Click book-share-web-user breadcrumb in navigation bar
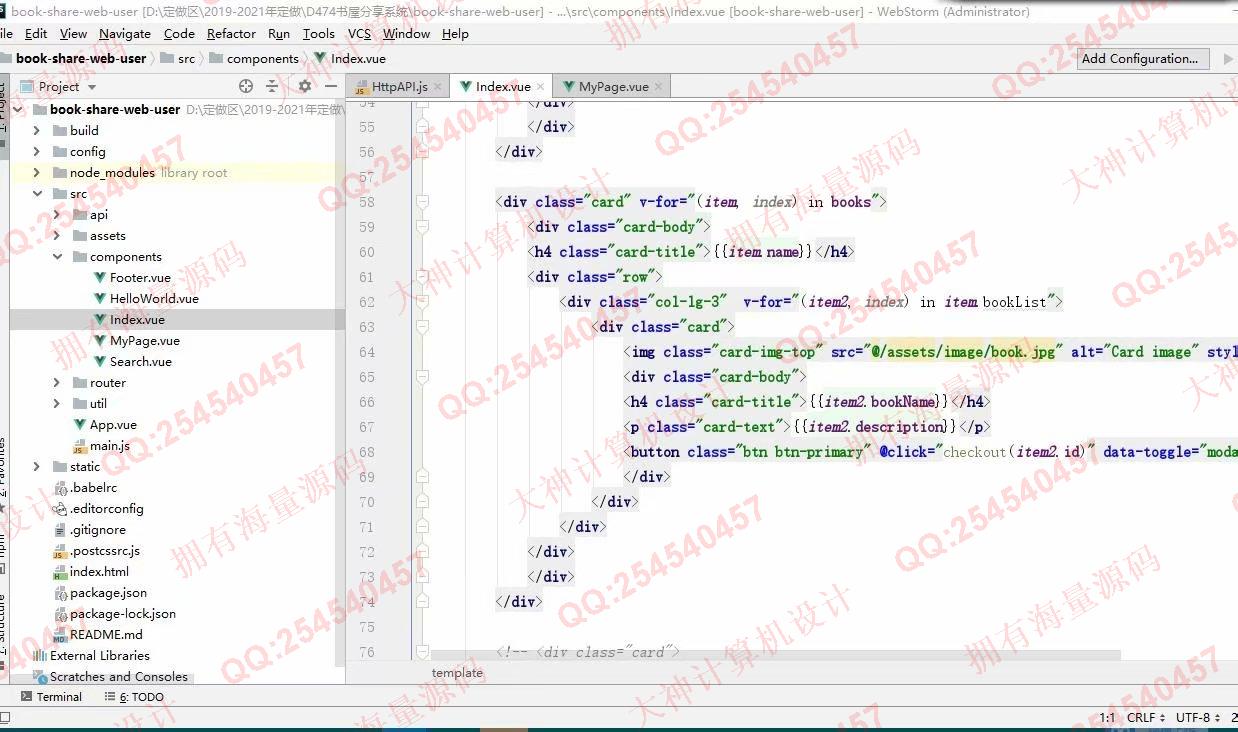1238x732 pixels. (81, 59)
